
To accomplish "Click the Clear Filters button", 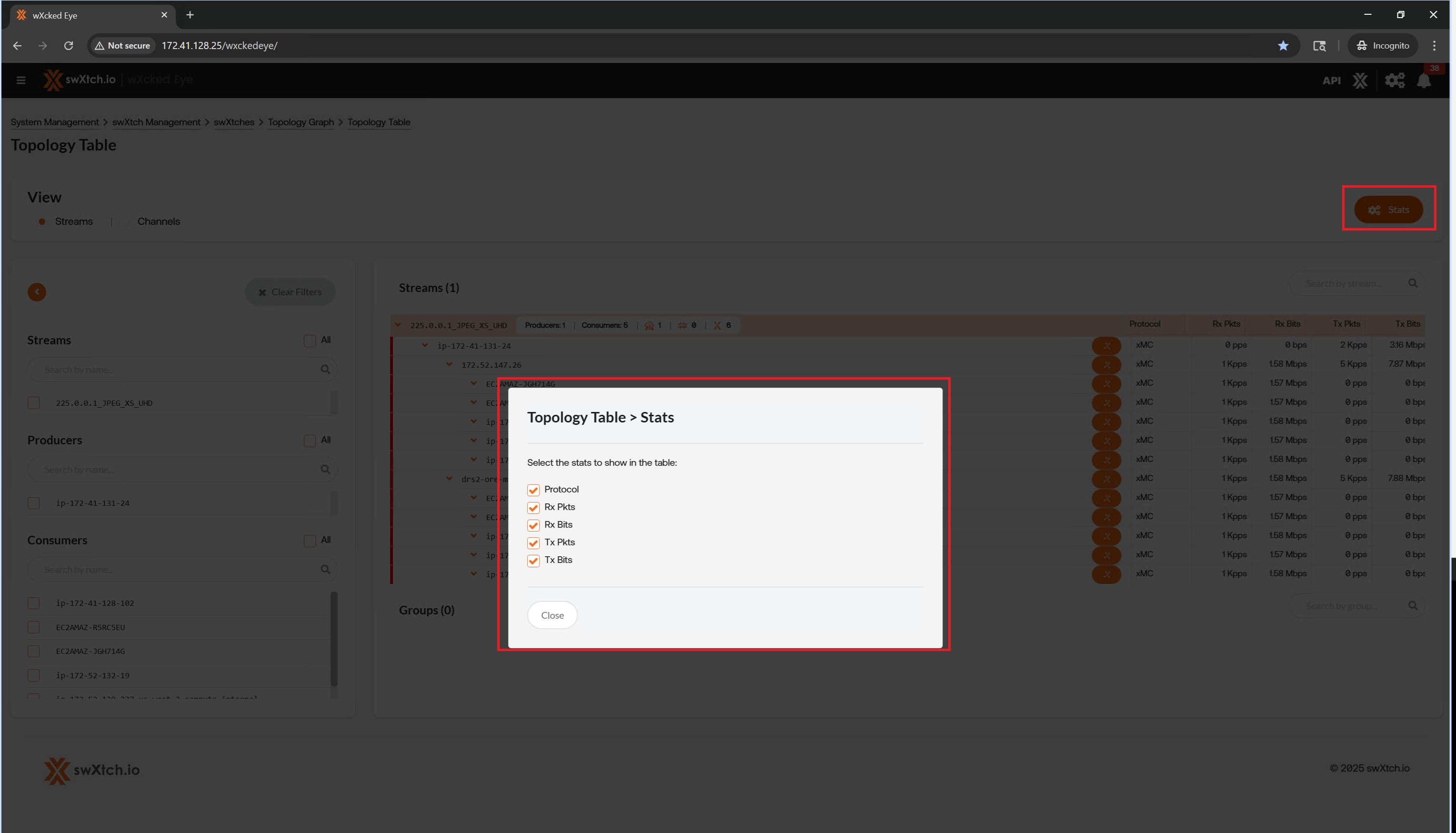I will (290, 292).
